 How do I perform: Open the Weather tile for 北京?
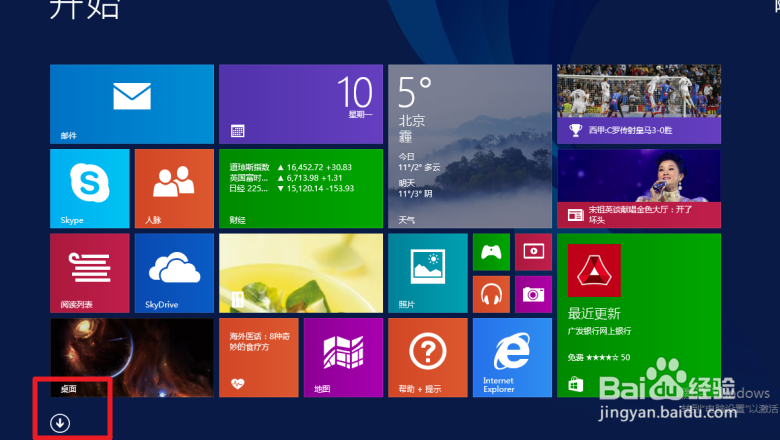[x=470, y=146]
